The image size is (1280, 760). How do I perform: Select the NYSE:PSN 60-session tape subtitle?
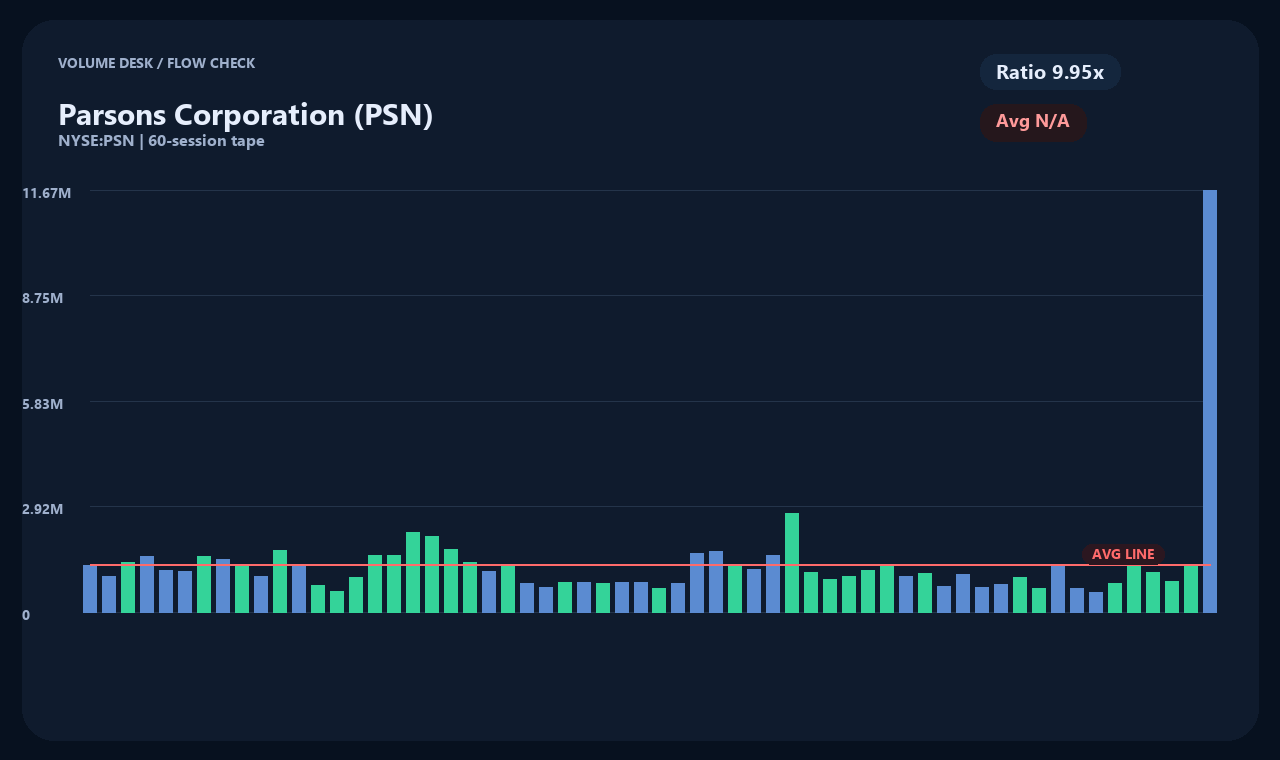161,141
